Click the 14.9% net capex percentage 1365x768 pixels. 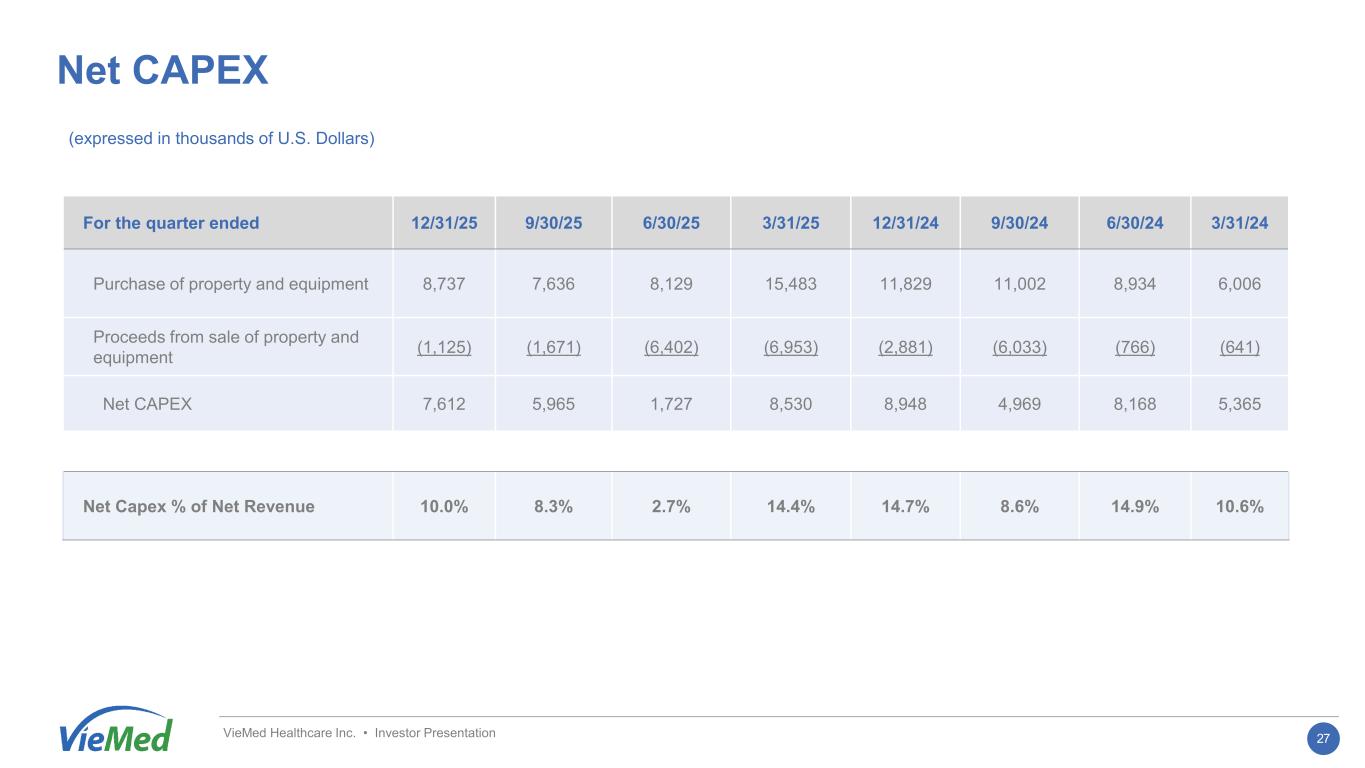coord(1134,506)
